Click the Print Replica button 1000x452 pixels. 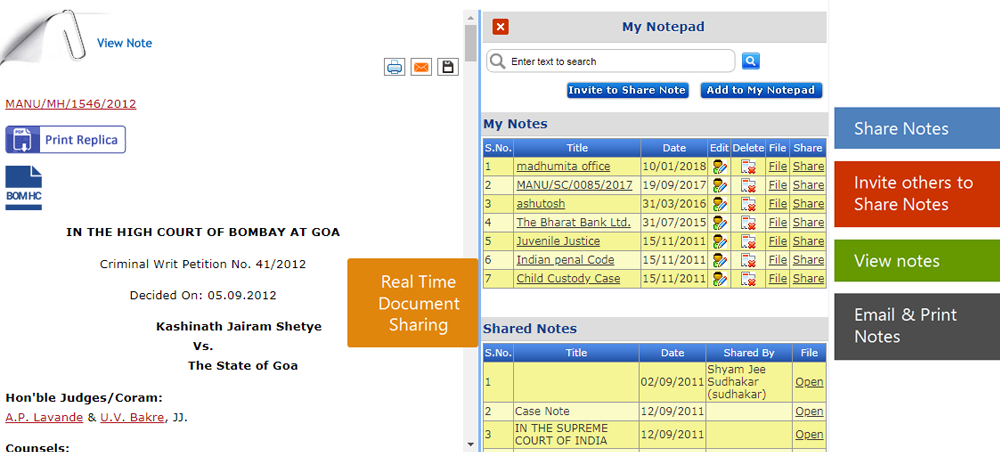pos(66,139)
